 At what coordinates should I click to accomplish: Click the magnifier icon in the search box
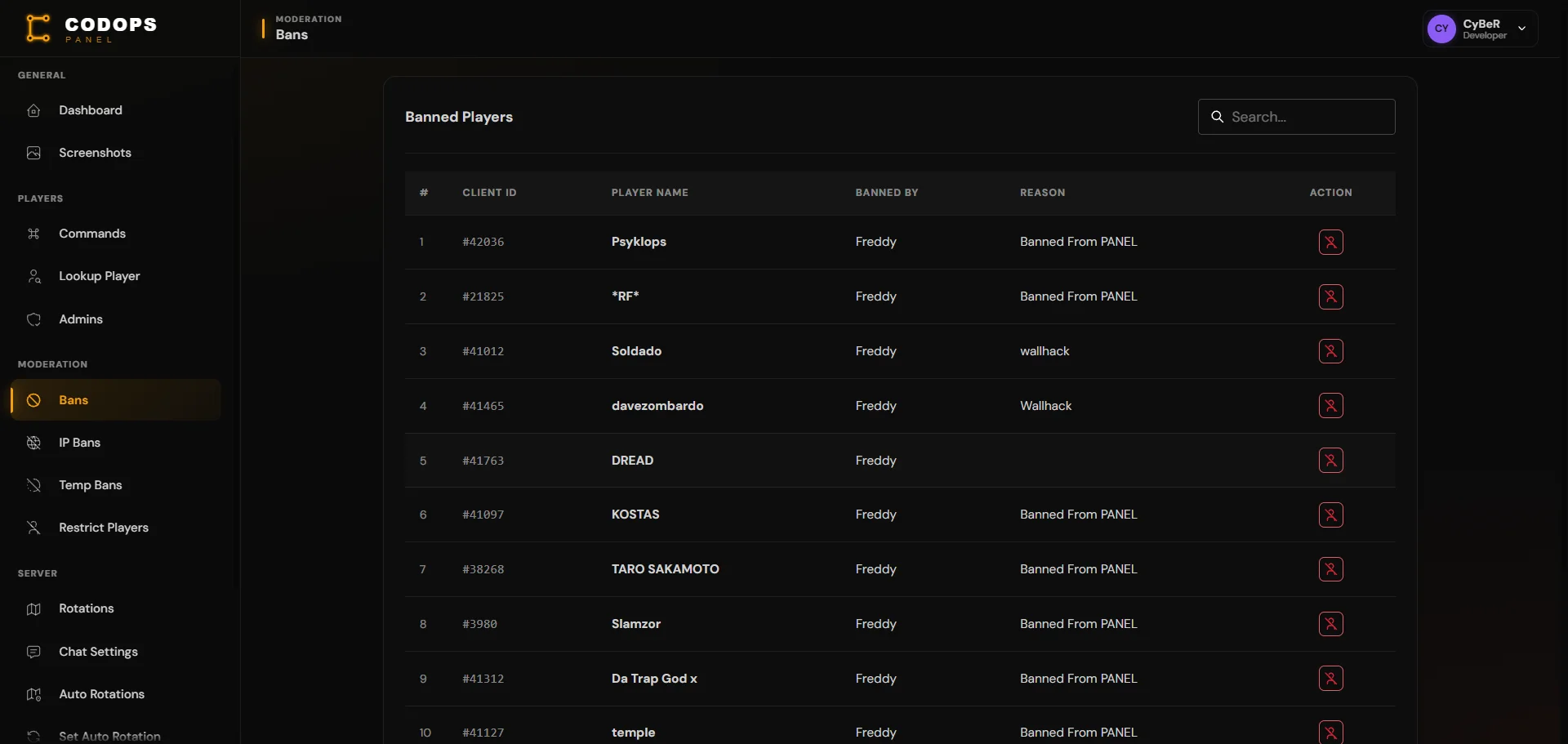pyautogui.click(x=1217, y=117)
